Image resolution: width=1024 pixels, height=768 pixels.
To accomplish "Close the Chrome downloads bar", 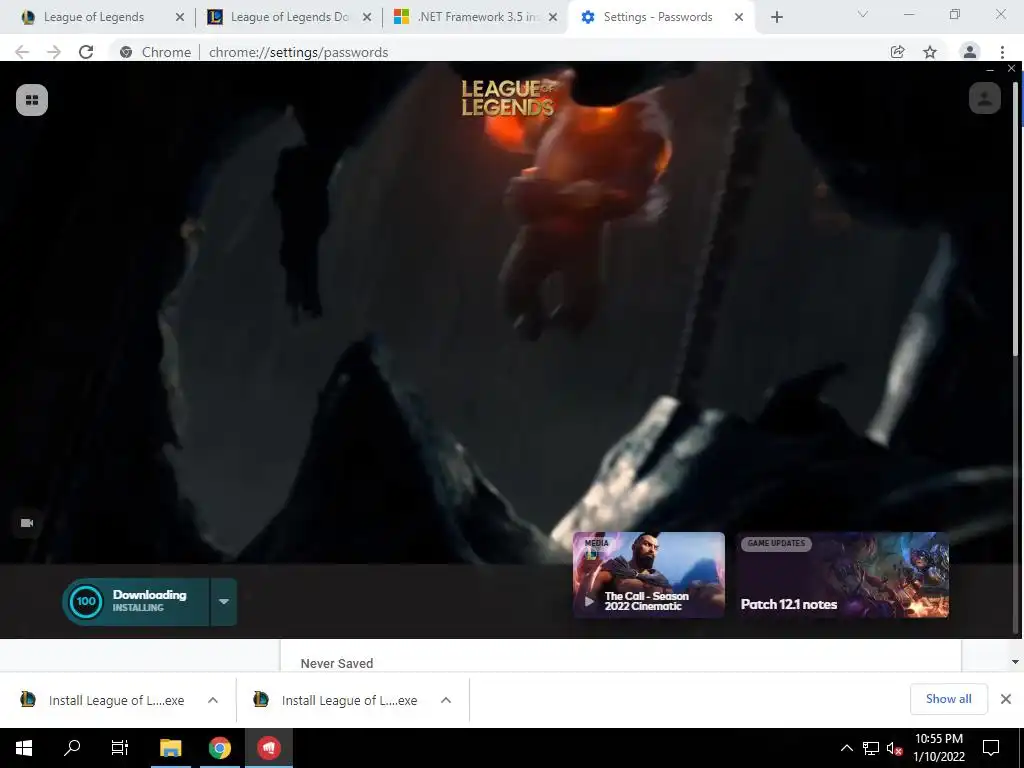I will (1006, 699).
